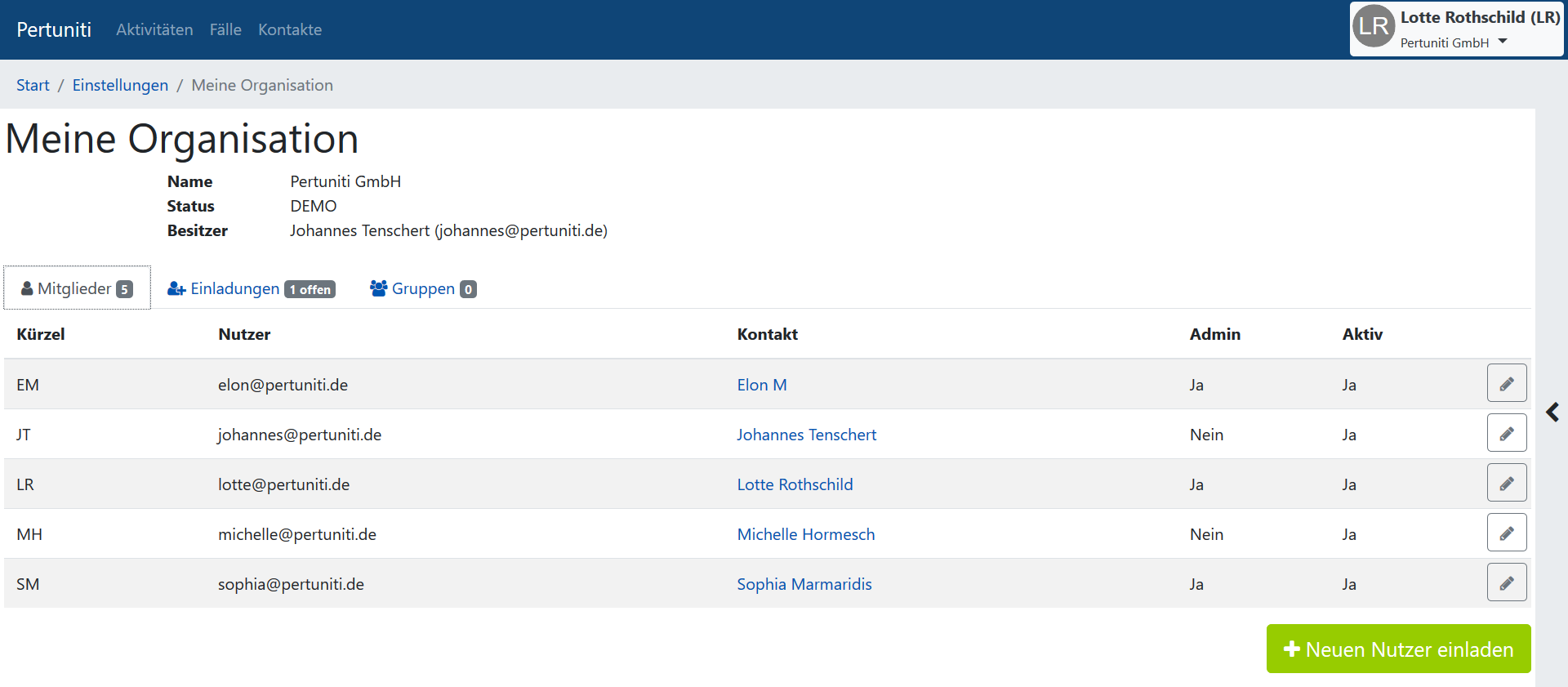The height and width of the screenshot is (687, 1568).
Task: Go to Einstellungen in the breadcrumb
Action: coord(120,85)
